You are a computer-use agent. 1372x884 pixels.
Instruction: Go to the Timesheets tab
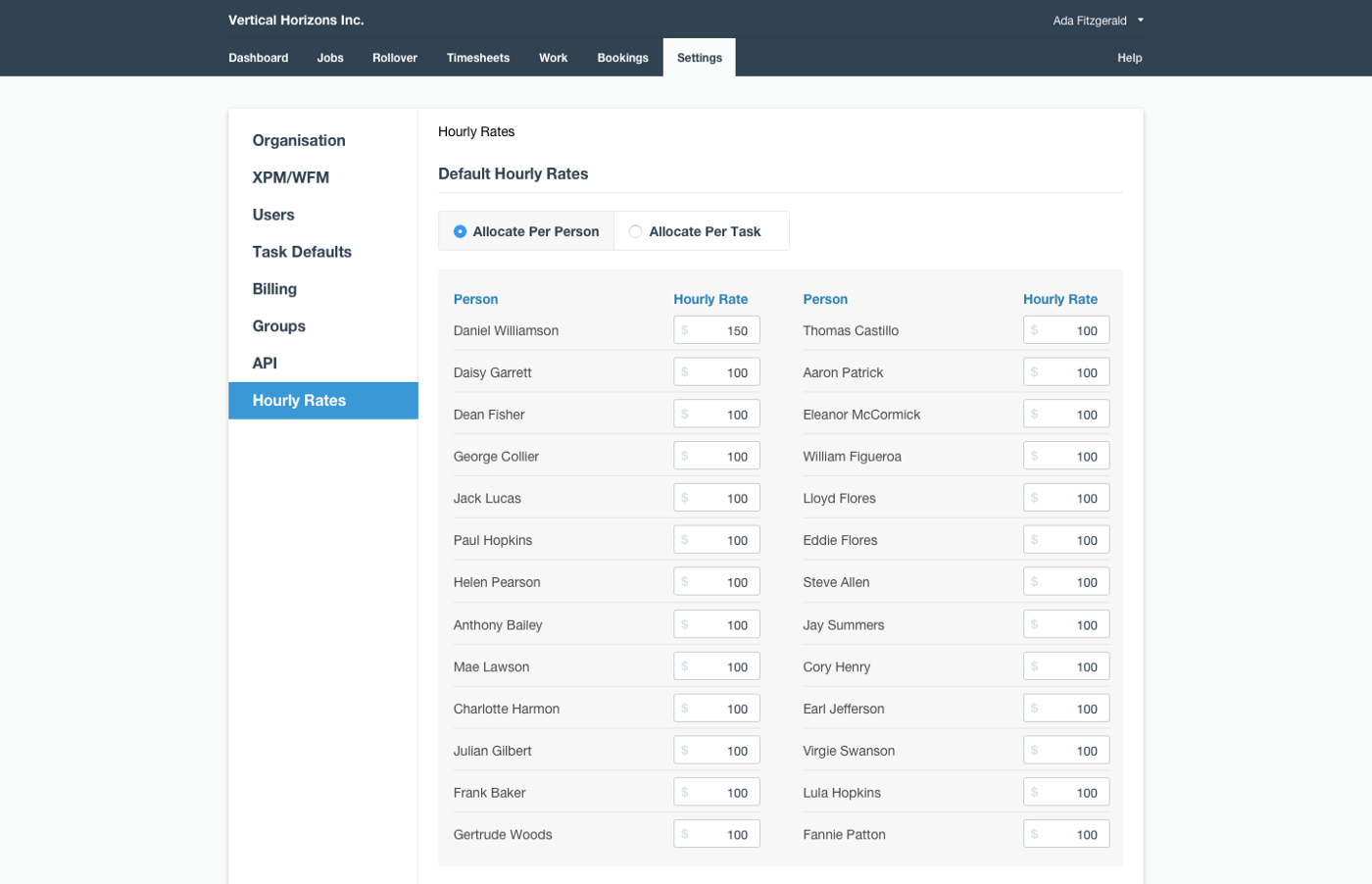(477, 58)
